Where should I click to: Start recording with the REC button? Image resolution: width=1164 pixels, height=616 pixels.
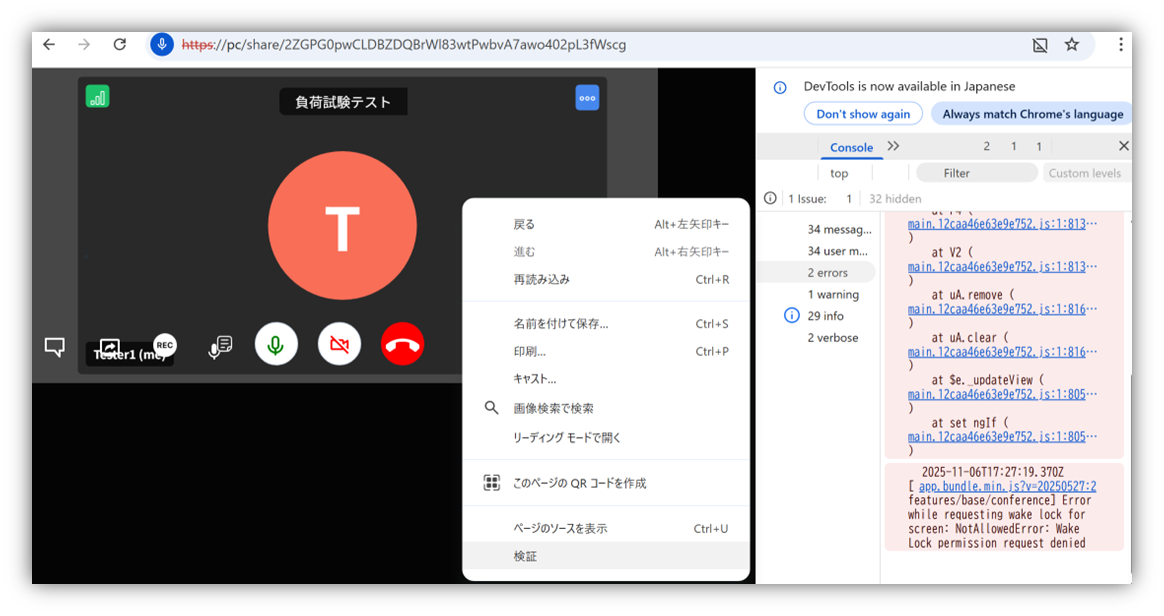(x=165, y=345)
